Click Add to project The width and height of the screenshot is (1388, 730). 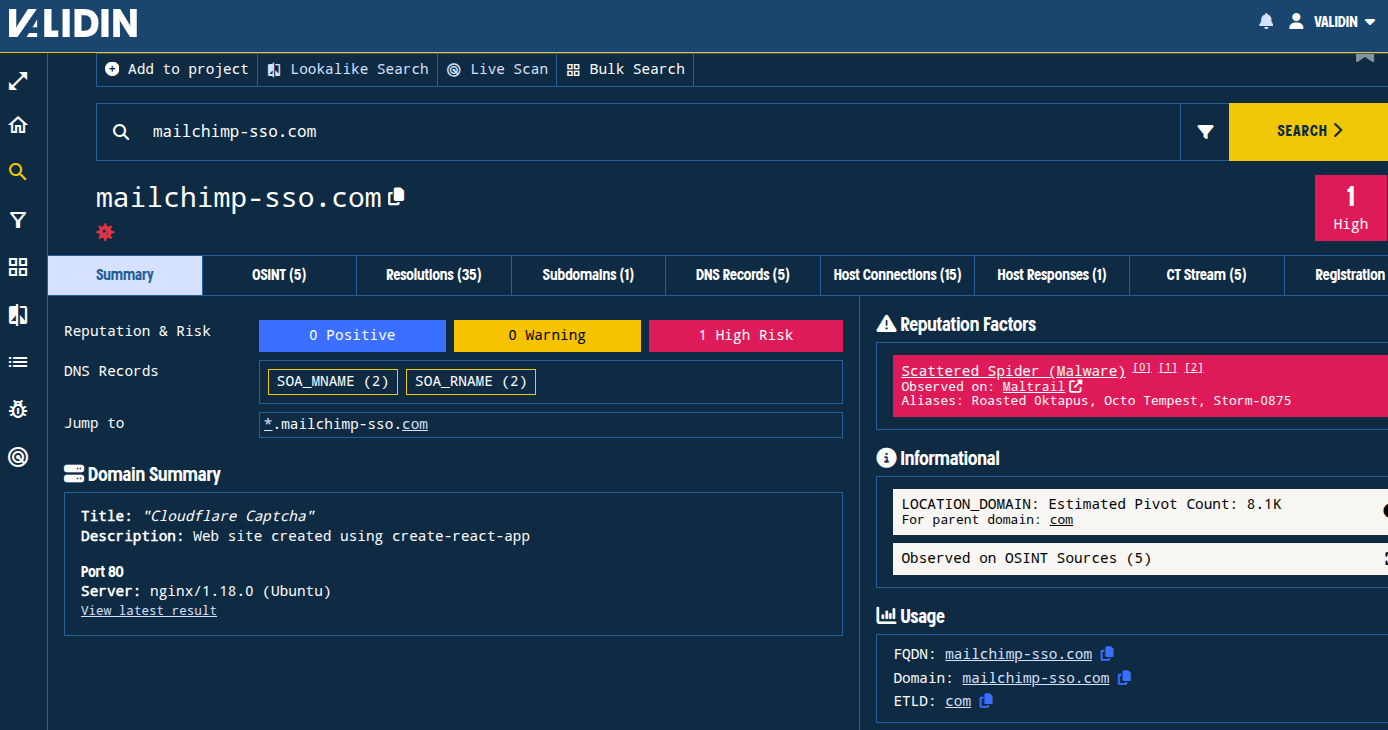coord(177,69)
